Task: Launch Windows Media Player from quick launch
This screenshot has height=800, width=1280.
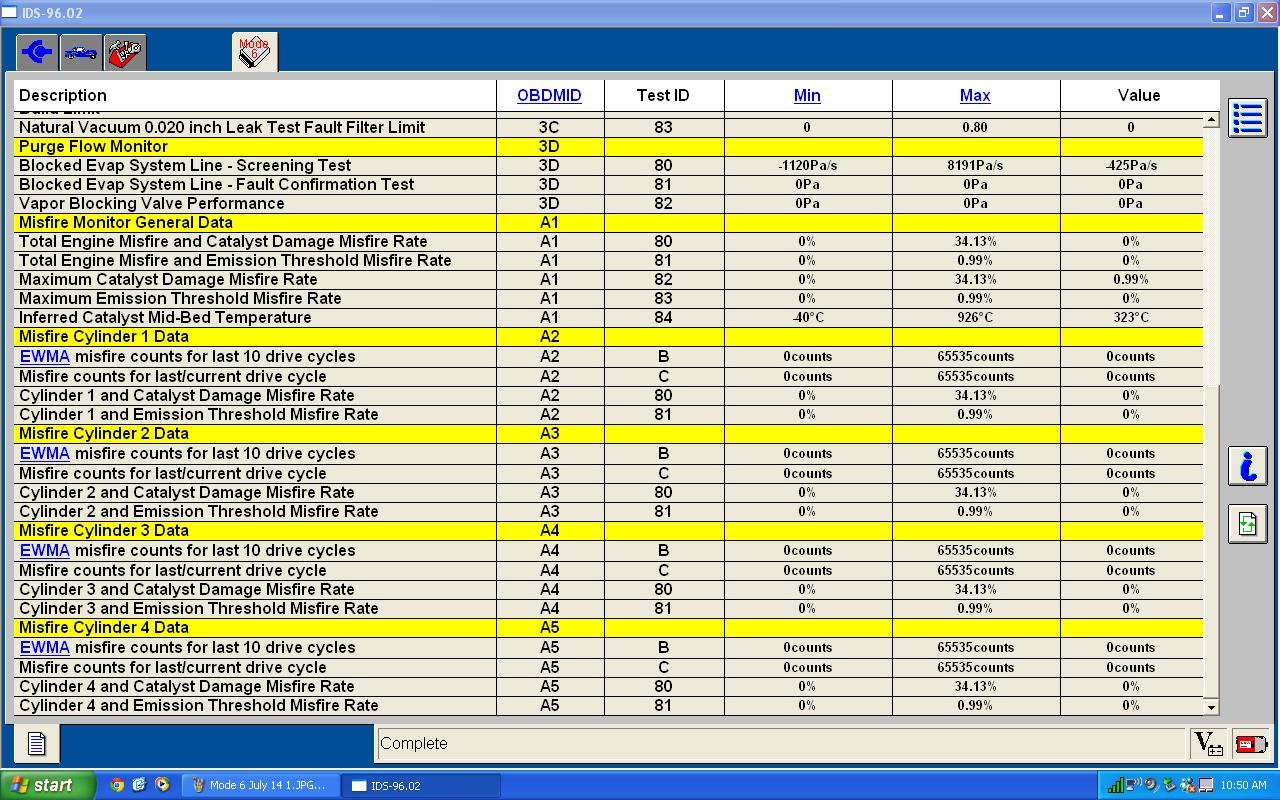Action: coord(162,785)
